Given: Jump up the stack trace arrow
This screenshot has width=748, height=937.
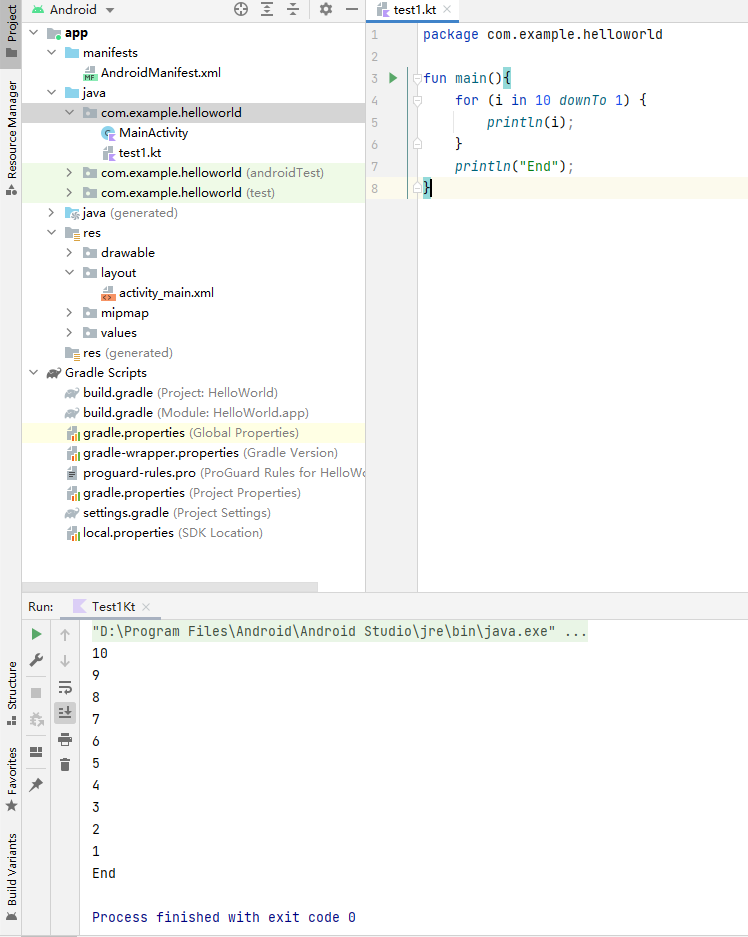Looking at the screenshot, I should [65, 635].
